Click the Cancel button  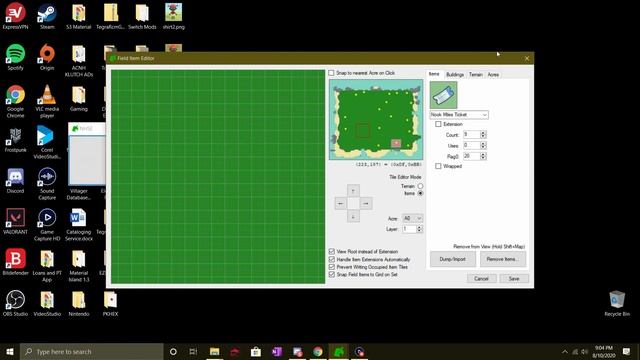[x=482, y=279]
